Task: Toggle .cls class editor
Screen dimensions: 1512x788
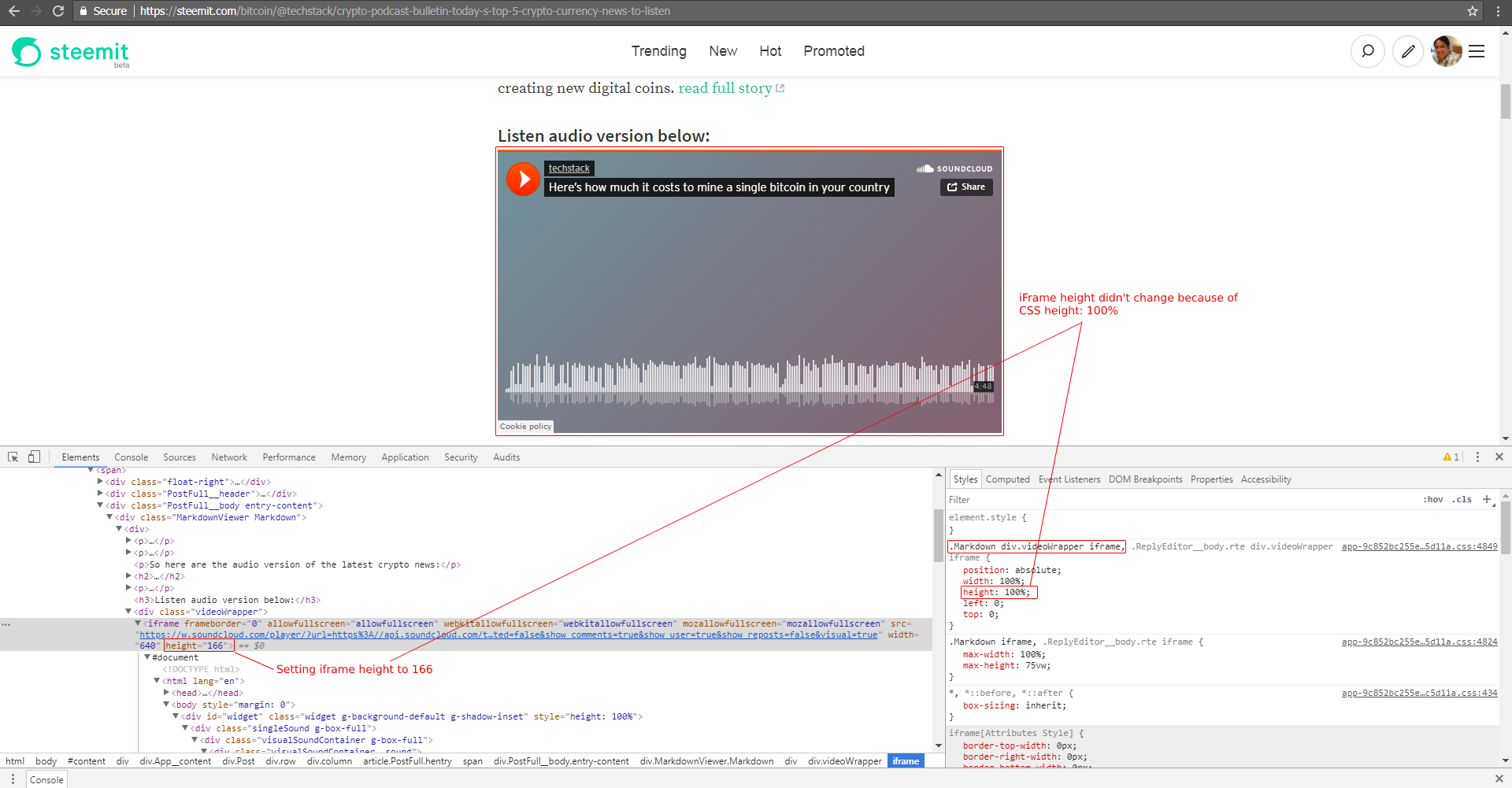Action: 1462,499
